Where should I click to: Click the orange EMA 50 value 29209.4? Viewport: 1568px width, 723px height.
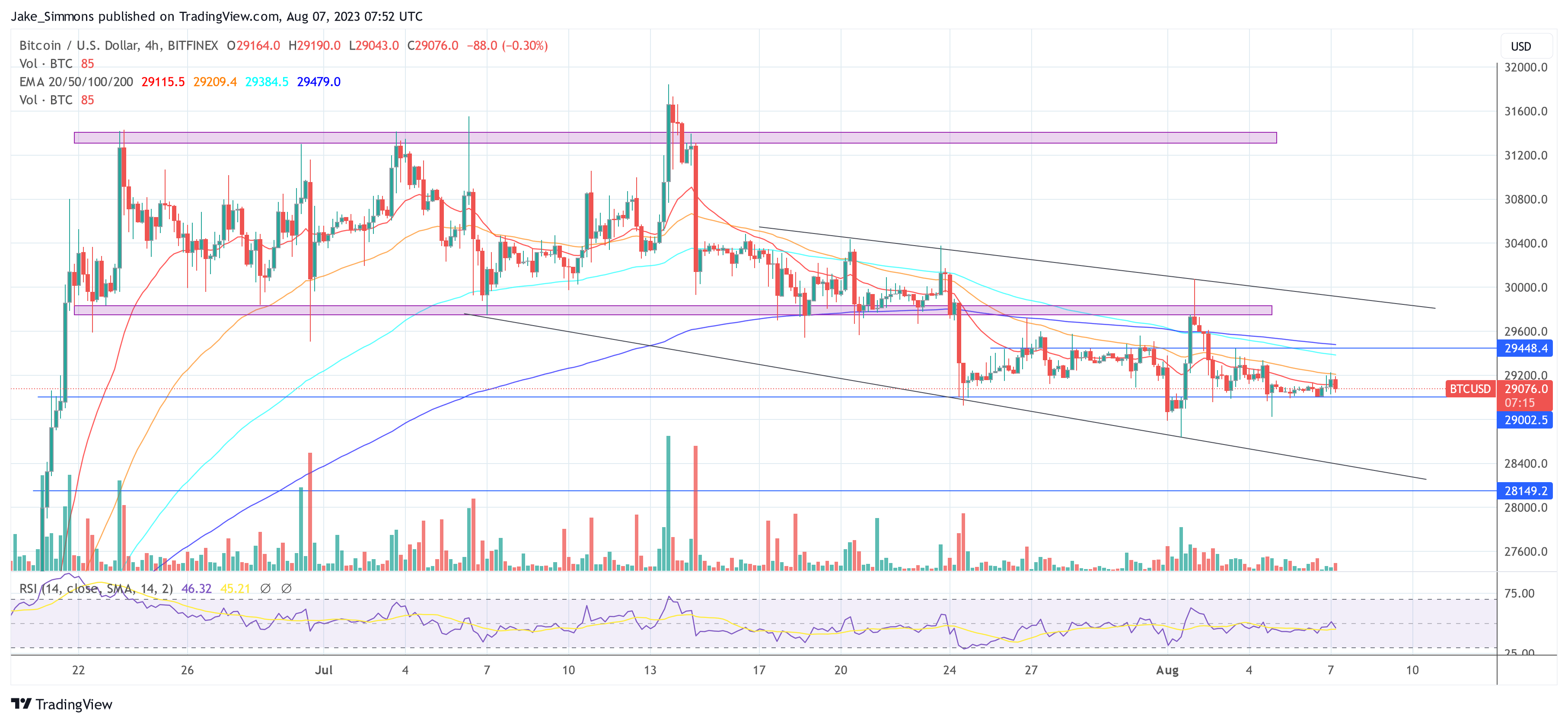(x=215, y=82)
